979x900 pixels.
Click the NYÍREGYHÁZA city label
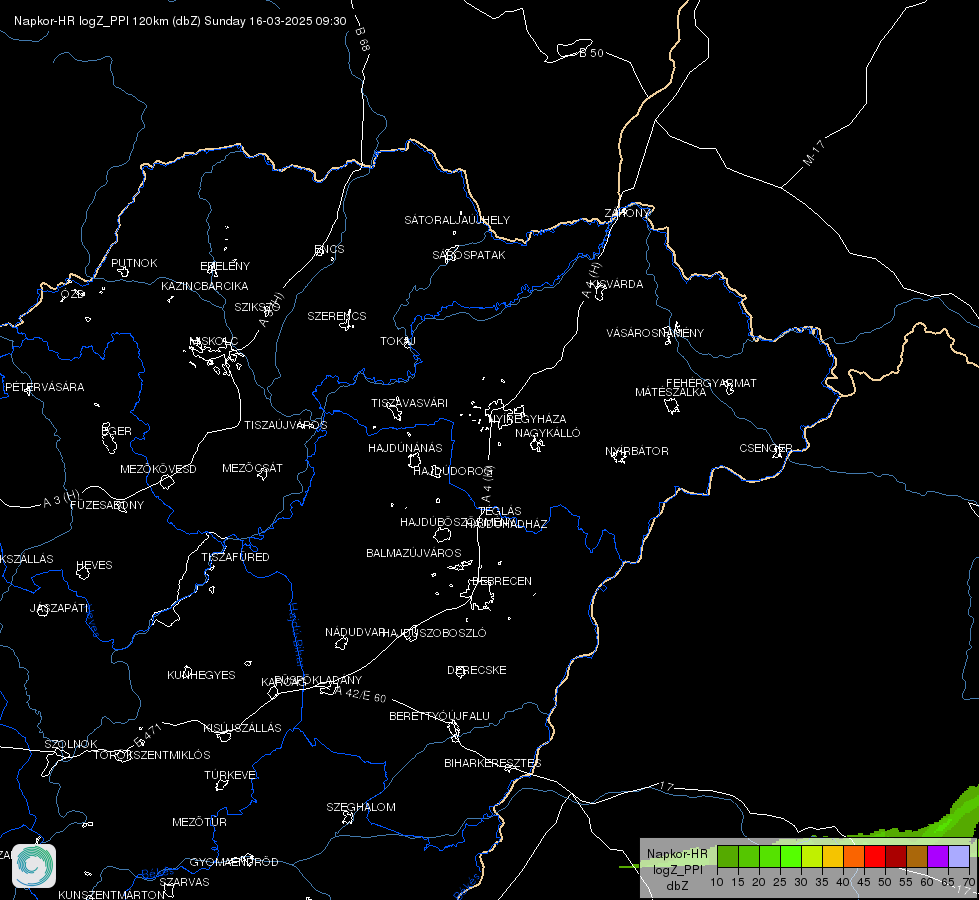pyautogui.click(x=528, y=418)
